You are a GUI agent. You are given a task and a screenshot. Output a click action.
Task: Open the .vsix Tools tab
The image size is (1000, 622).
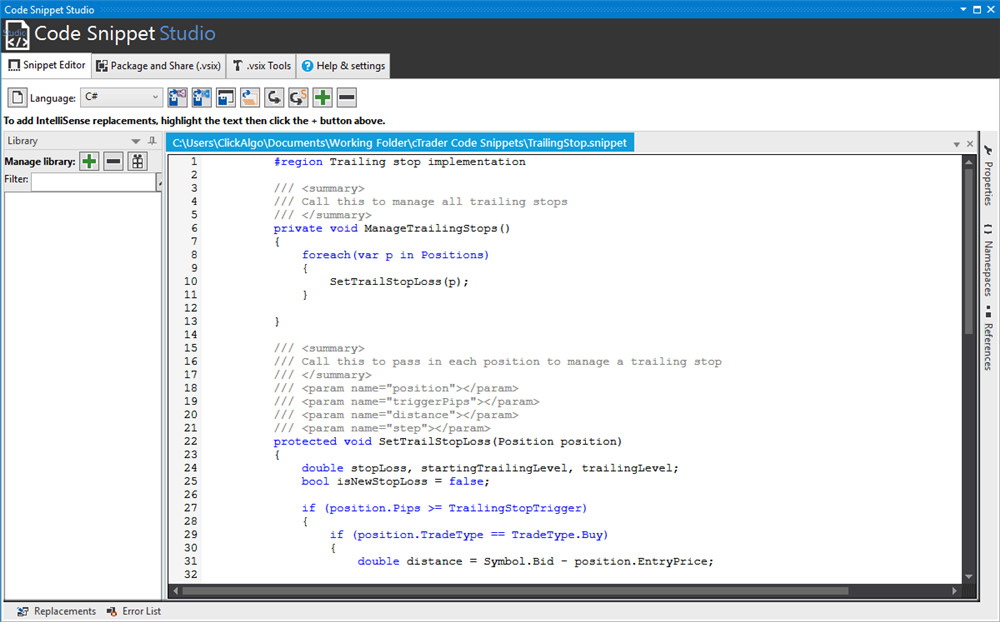pos(261,66)
